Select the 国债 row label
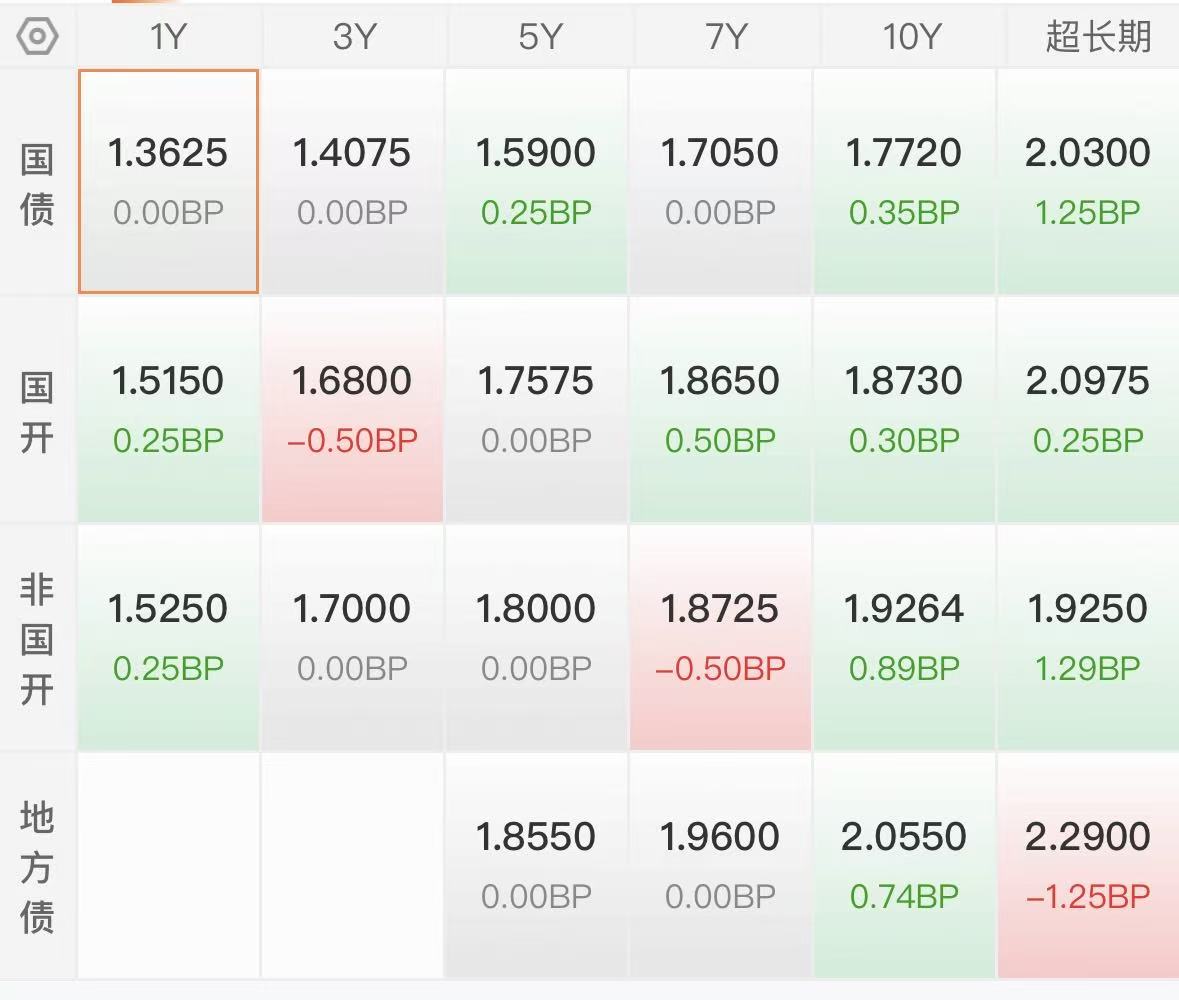Viewport: 1179px width, 1000px height. pos(37,183)
